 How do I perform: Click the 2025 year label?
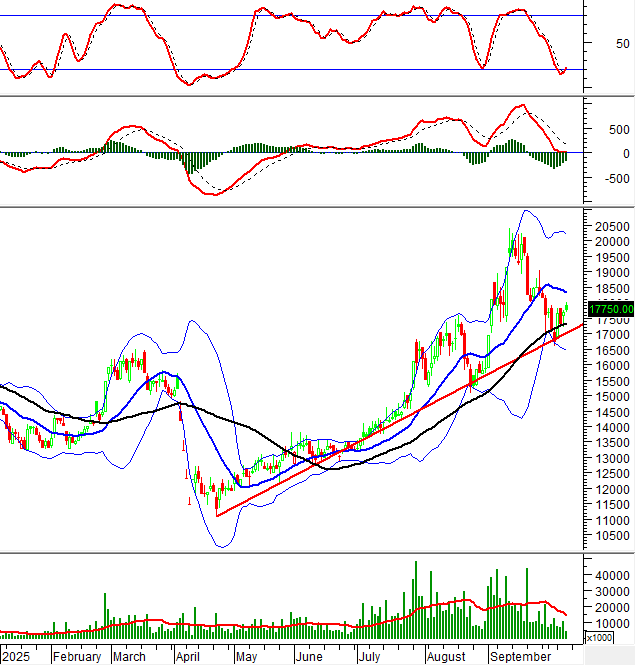pos(16,657)
